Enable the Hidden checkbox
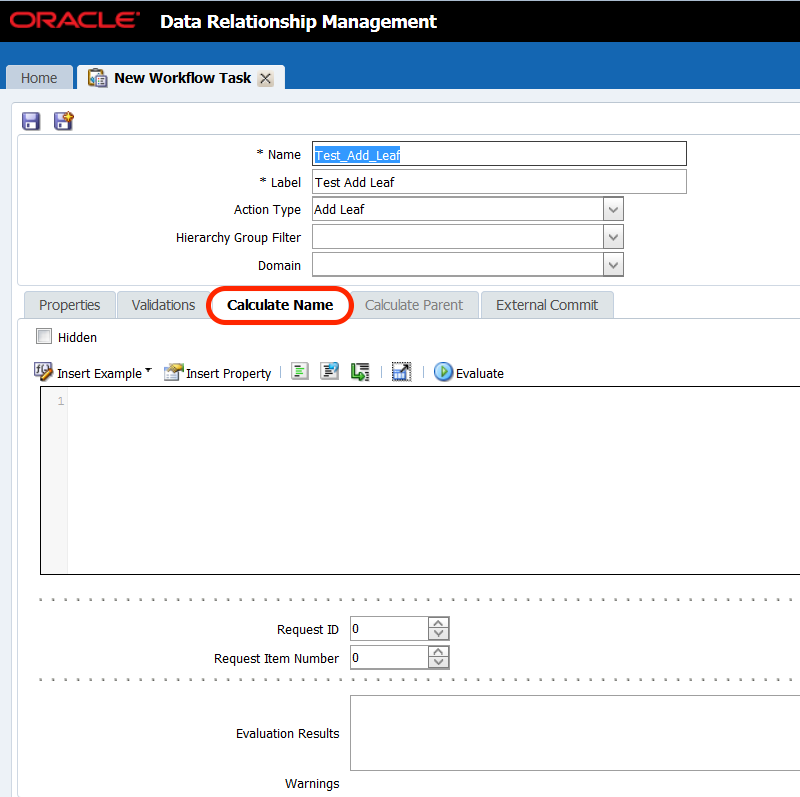Screen dimensions: 800x797 point(44,337)
